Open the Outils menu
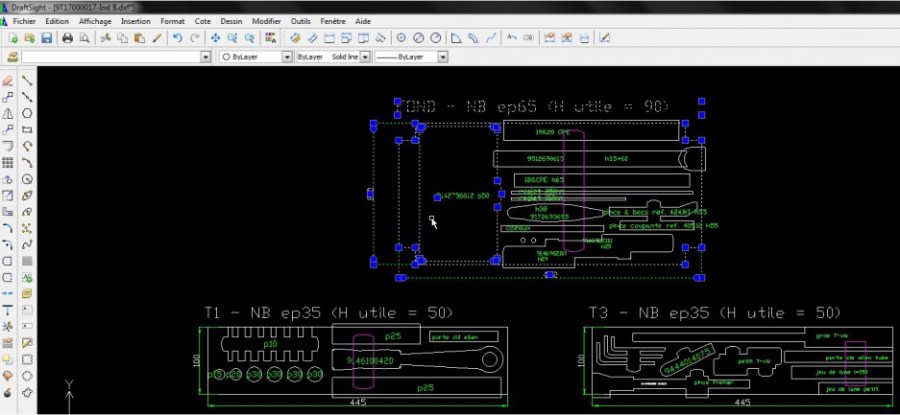This screenshot has height=415, width=900. 300,20
